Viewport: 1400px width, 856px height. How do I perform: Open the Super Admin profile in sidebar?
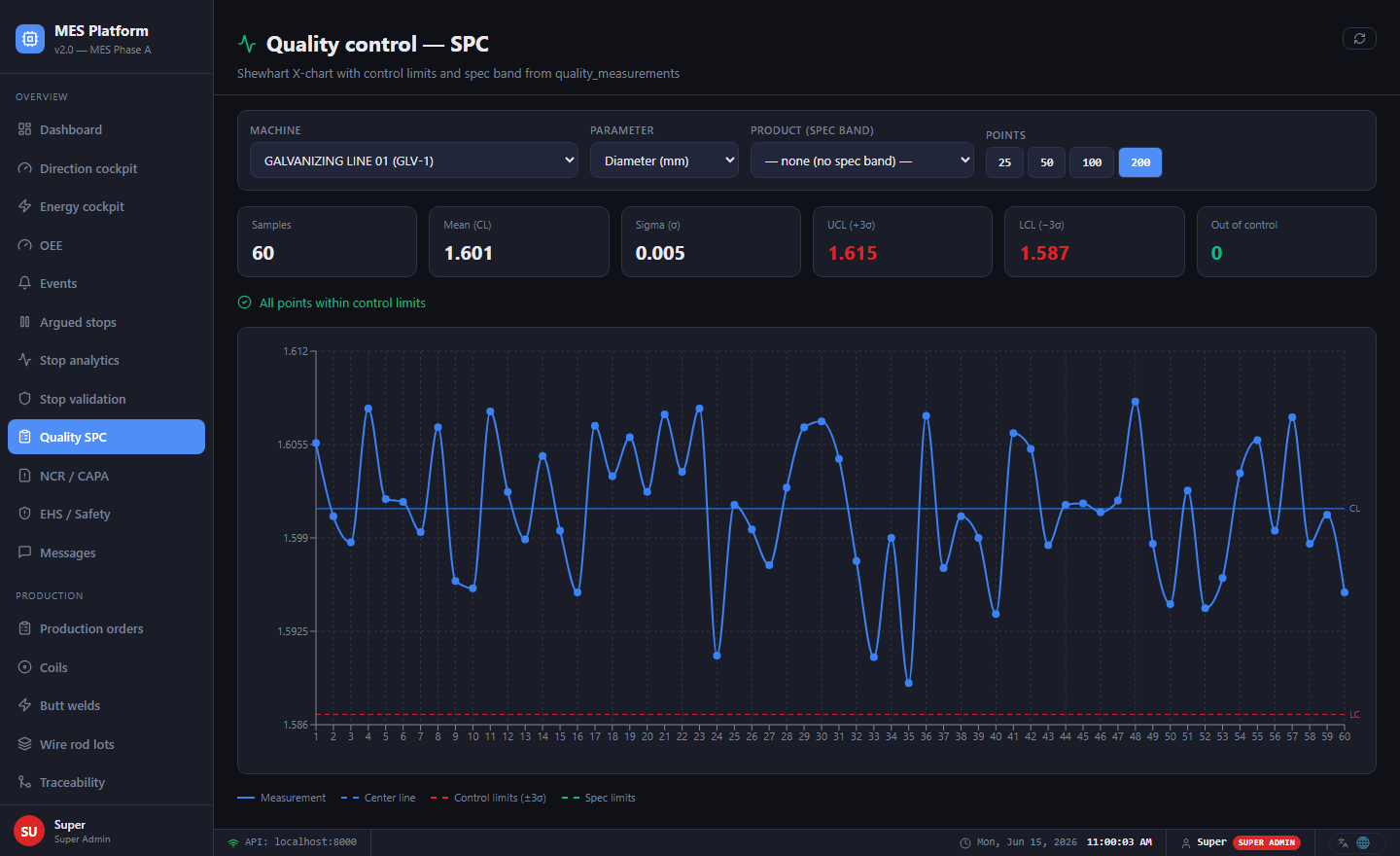(106, 831)
